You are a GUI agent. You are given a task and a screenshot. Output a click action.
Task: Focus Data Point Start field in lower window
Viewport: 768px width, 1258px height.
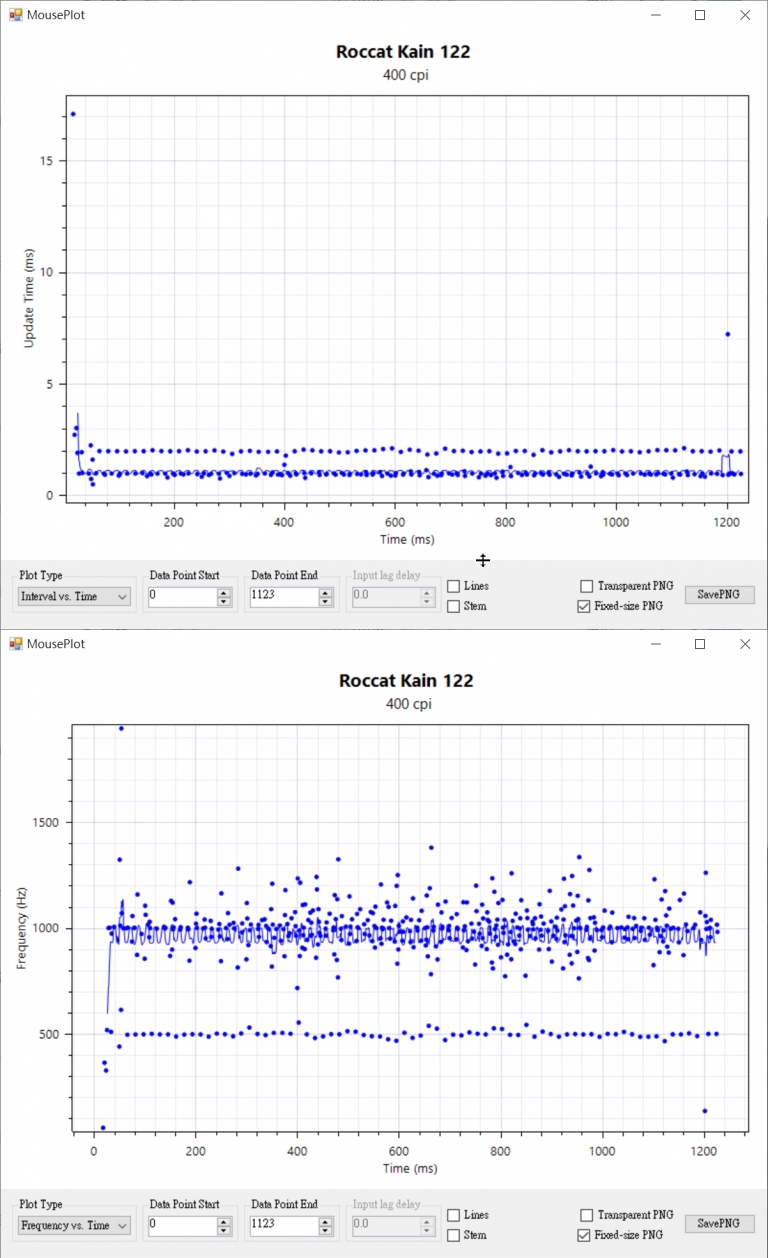[181, 1225]
